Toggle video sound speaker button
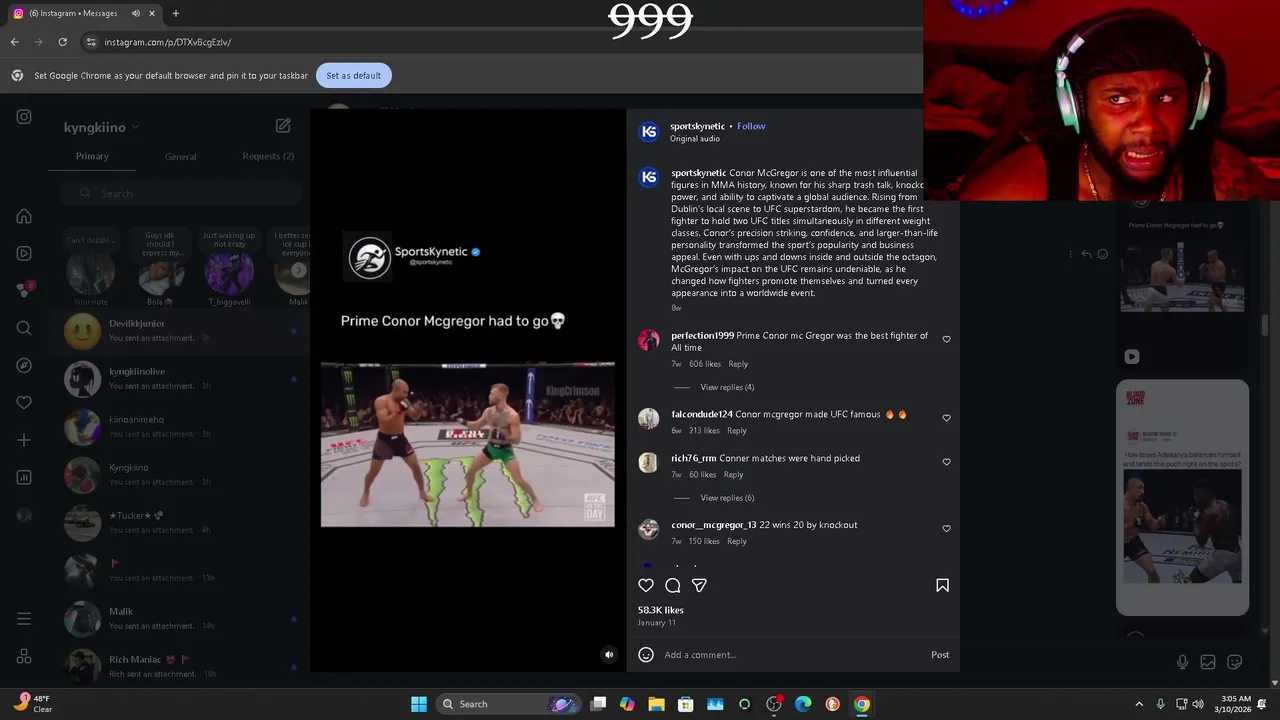Screen dimensions: 1280x720 (609, 655)
